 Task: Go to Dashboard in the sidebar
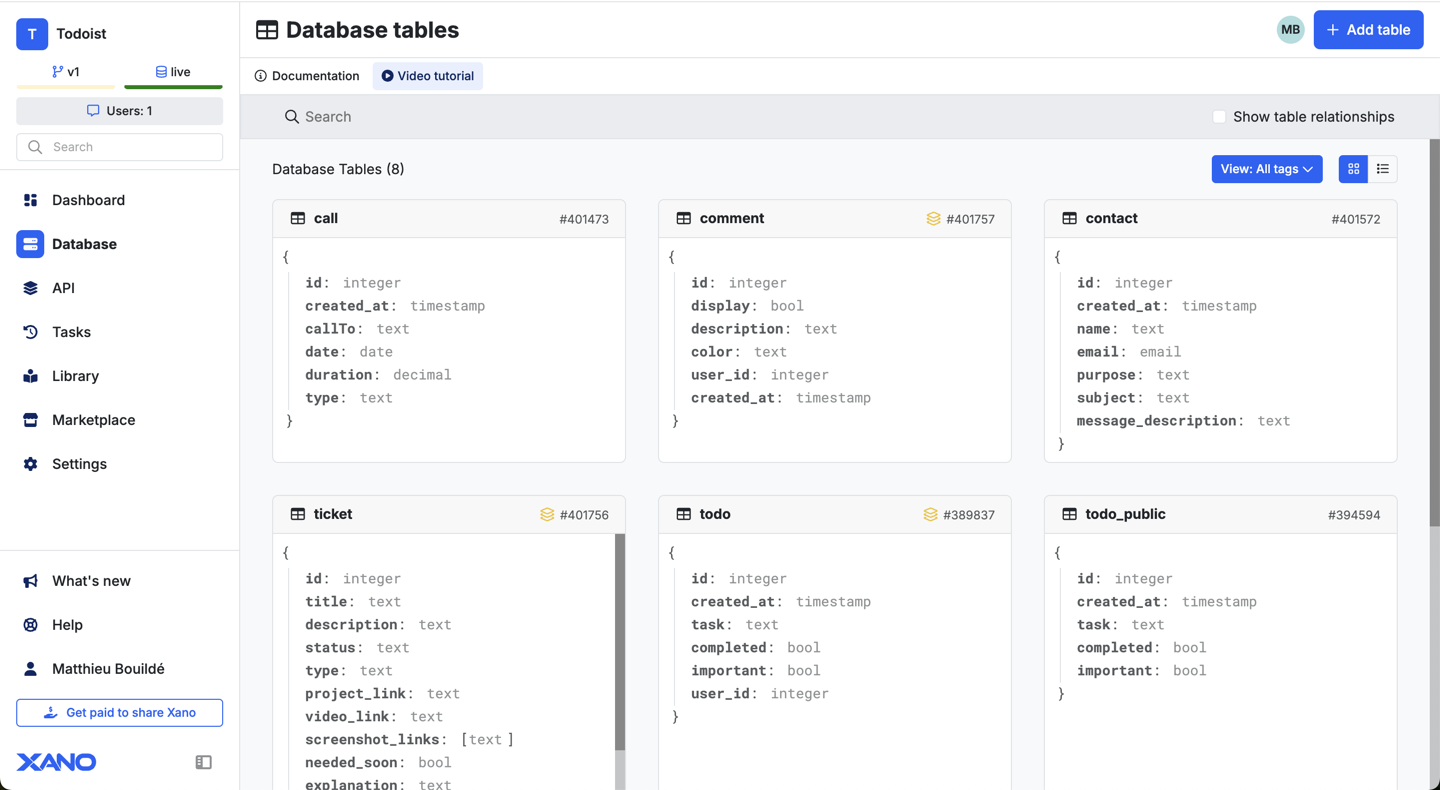point(89,200)
